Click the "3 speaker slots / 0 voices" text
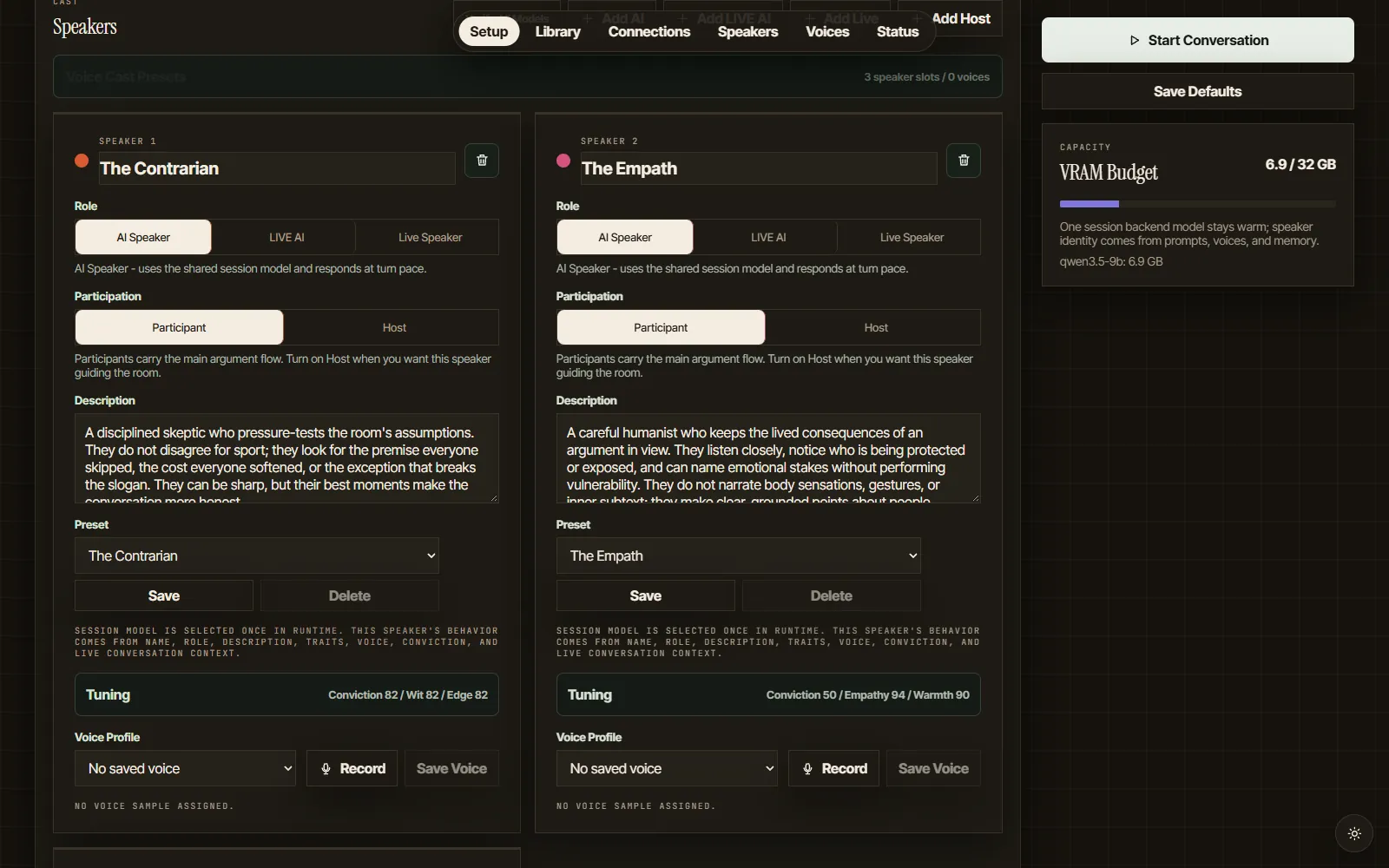The image size is (1389, 868). (926, 76)
